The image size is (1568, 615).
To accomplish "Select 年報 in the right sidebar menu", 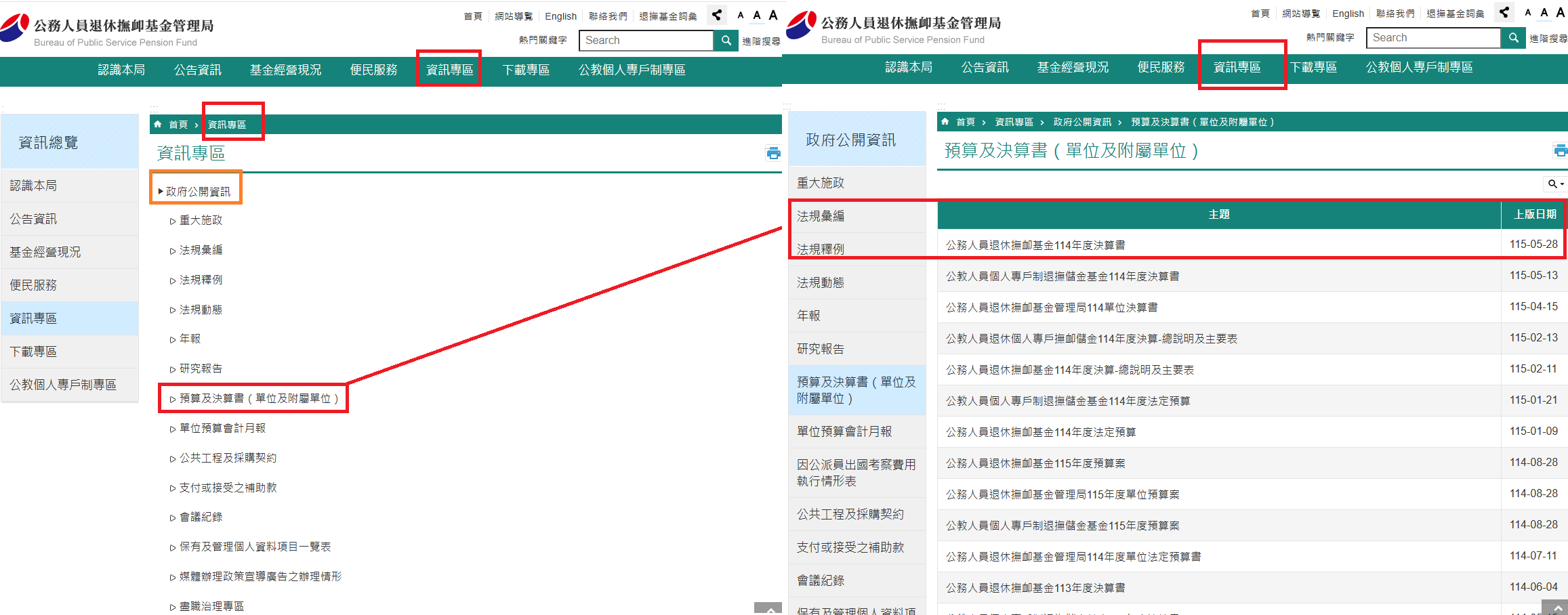I will (808, 316).
